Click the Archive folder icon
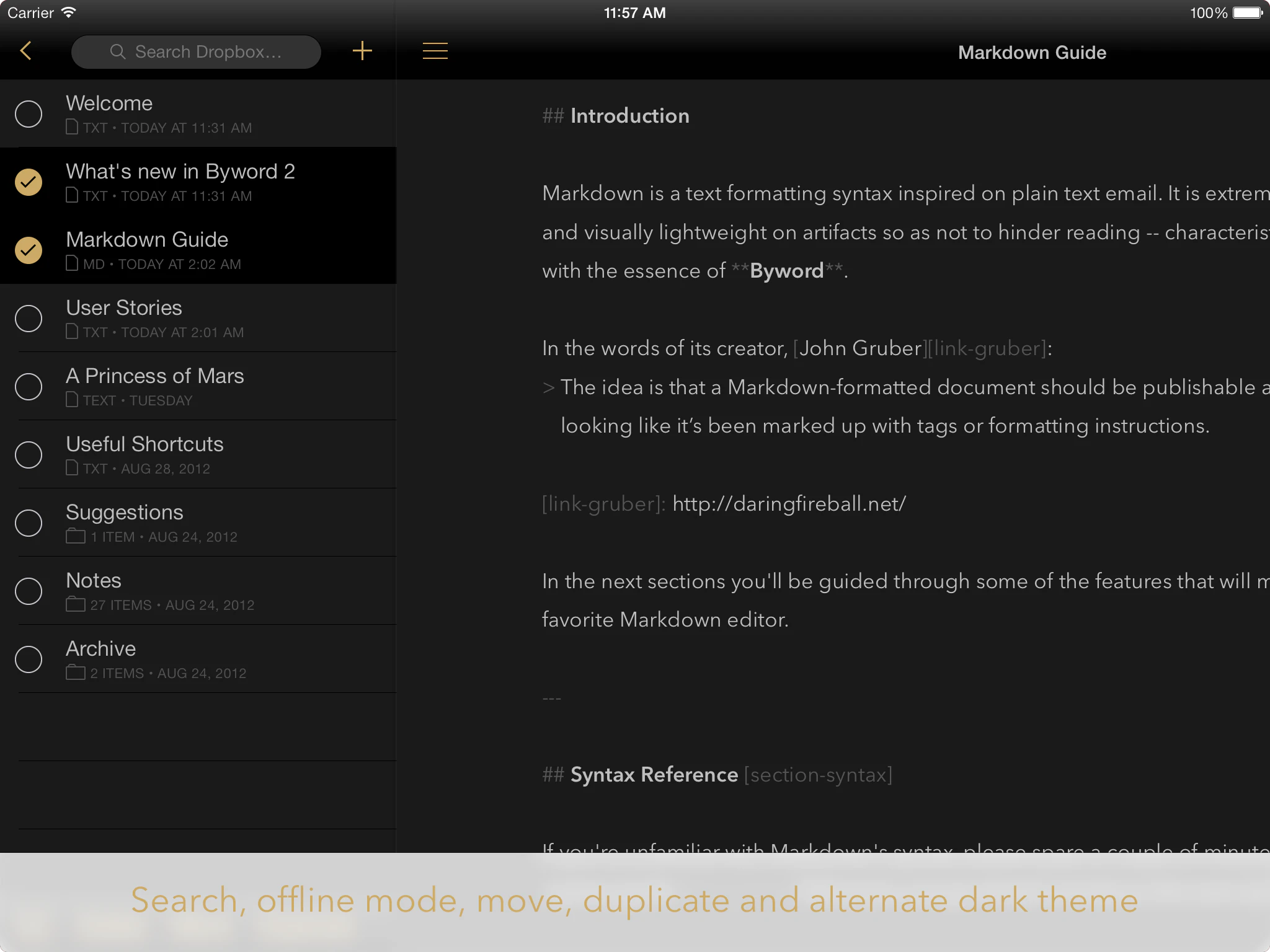1270x952 pixels. 75,672
